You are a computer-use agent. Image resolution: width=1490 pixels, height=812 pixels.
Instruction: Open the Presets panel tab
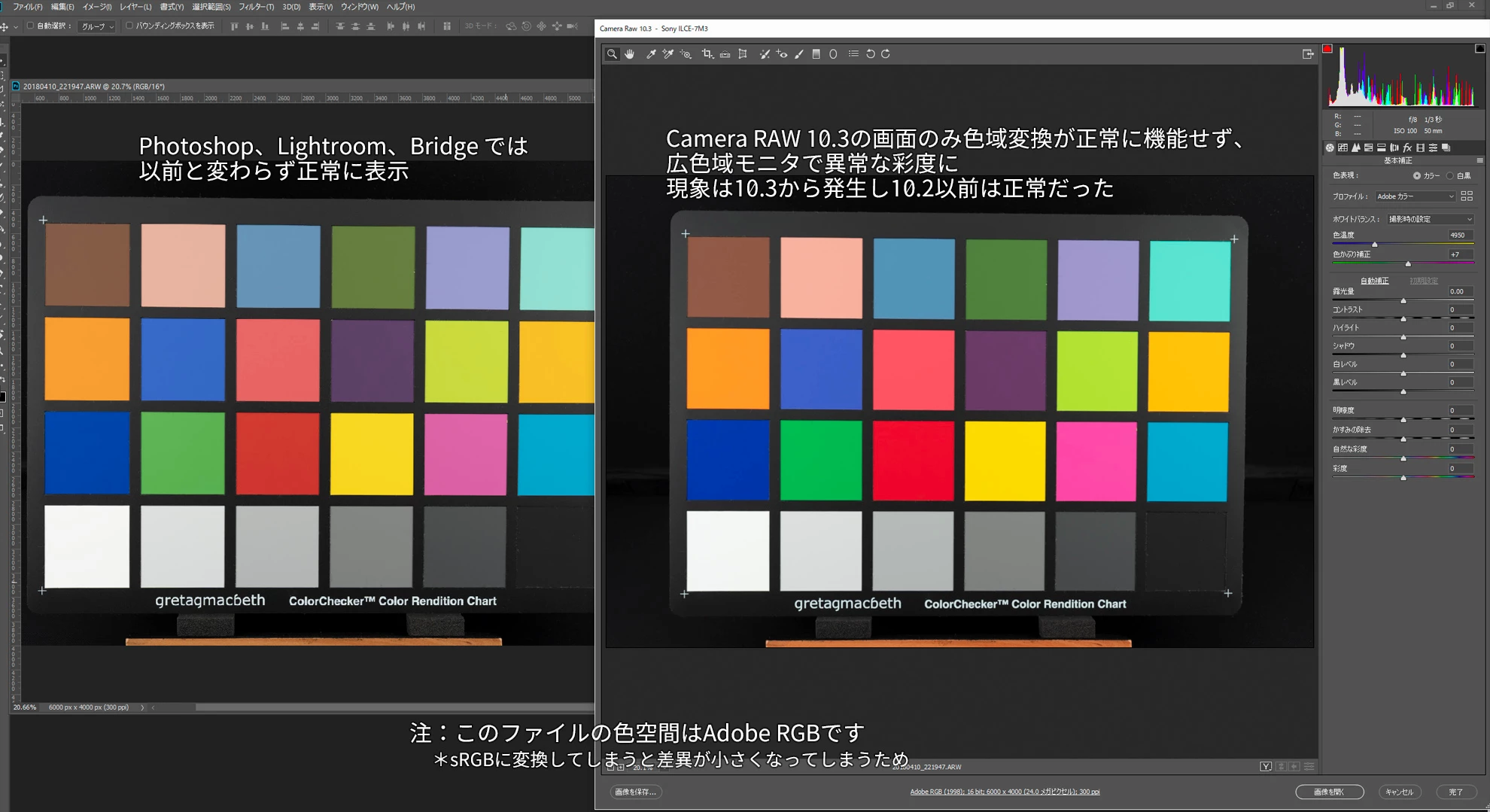(x=1433, y=148)
